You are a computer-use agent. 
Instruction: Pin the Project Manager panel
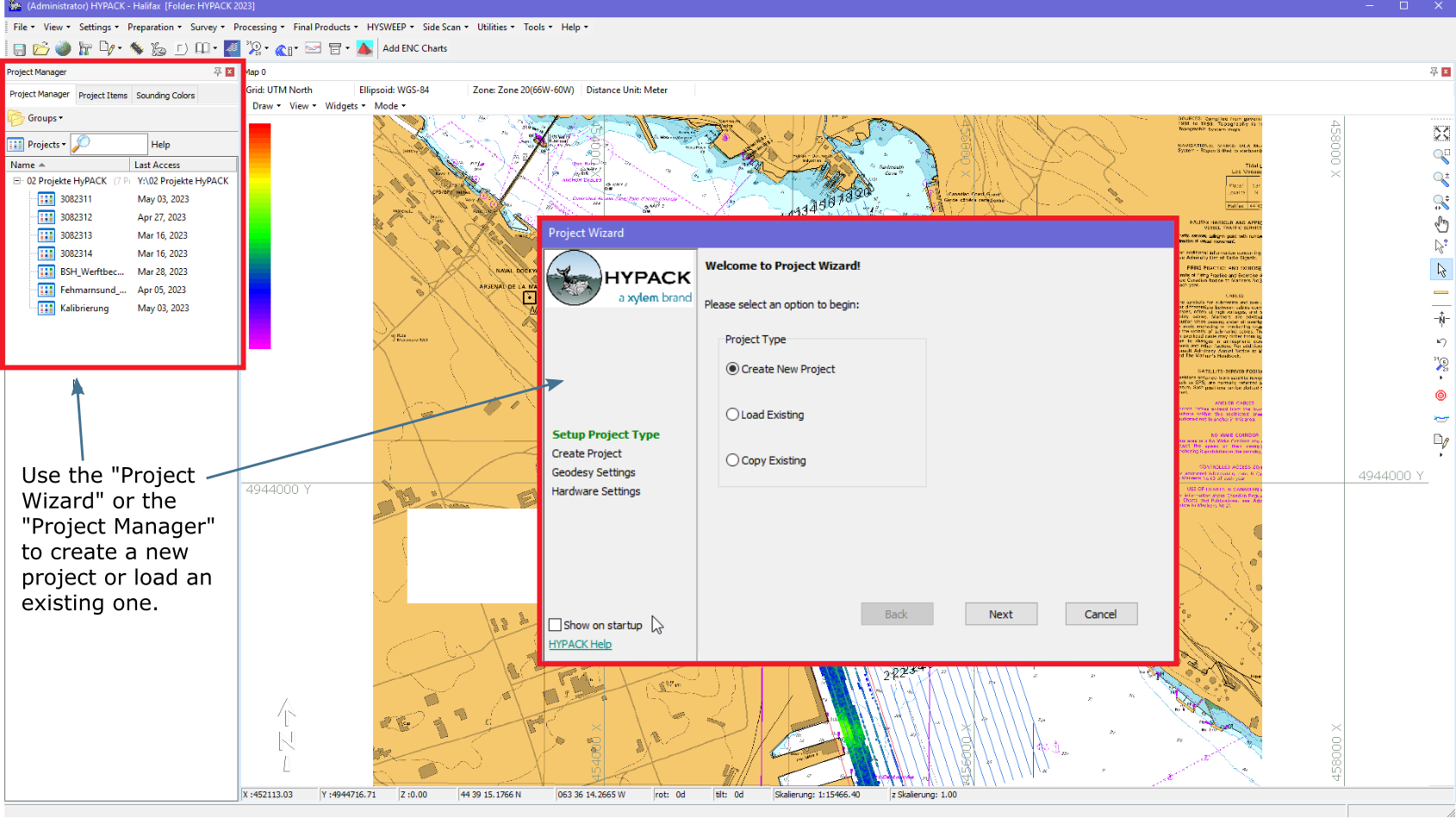click(x=218, y=72)
